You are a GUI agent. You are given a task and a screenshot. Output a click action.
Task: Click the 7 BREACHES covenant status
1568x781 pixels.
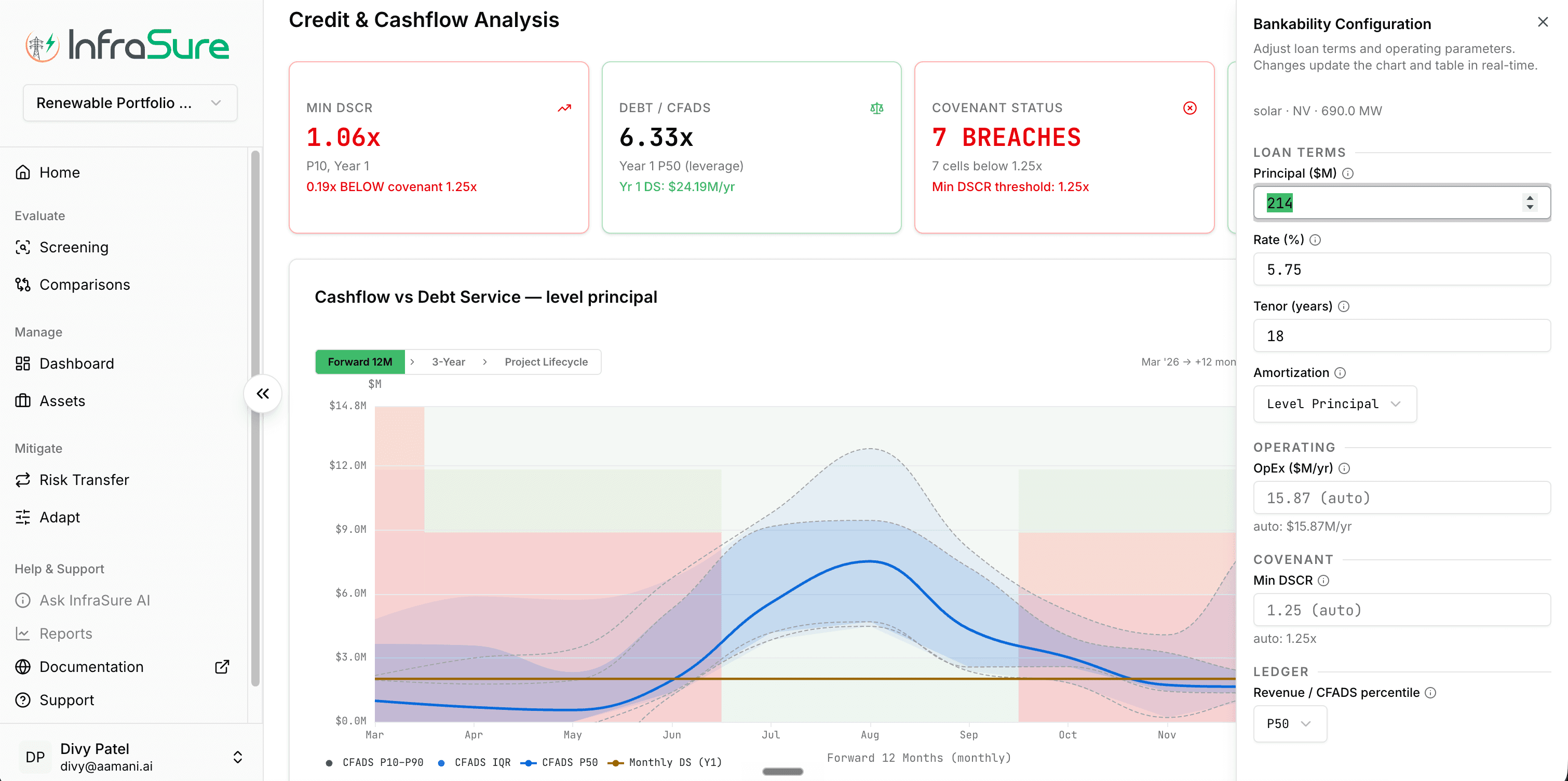(x=1006, y=138)
